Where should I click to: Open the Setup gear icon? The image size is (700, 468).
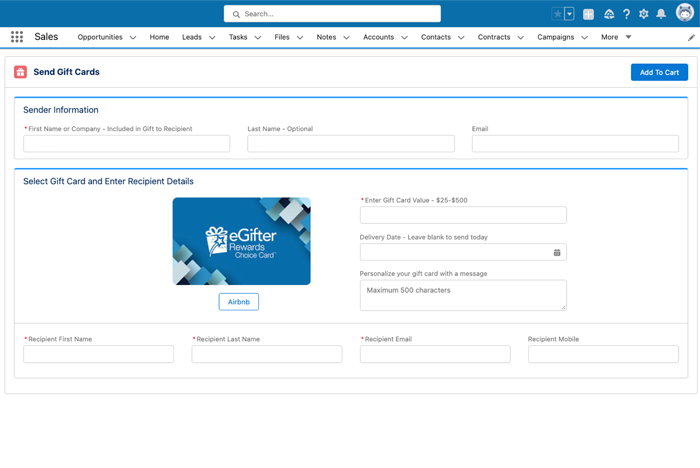tap(643, 14)
